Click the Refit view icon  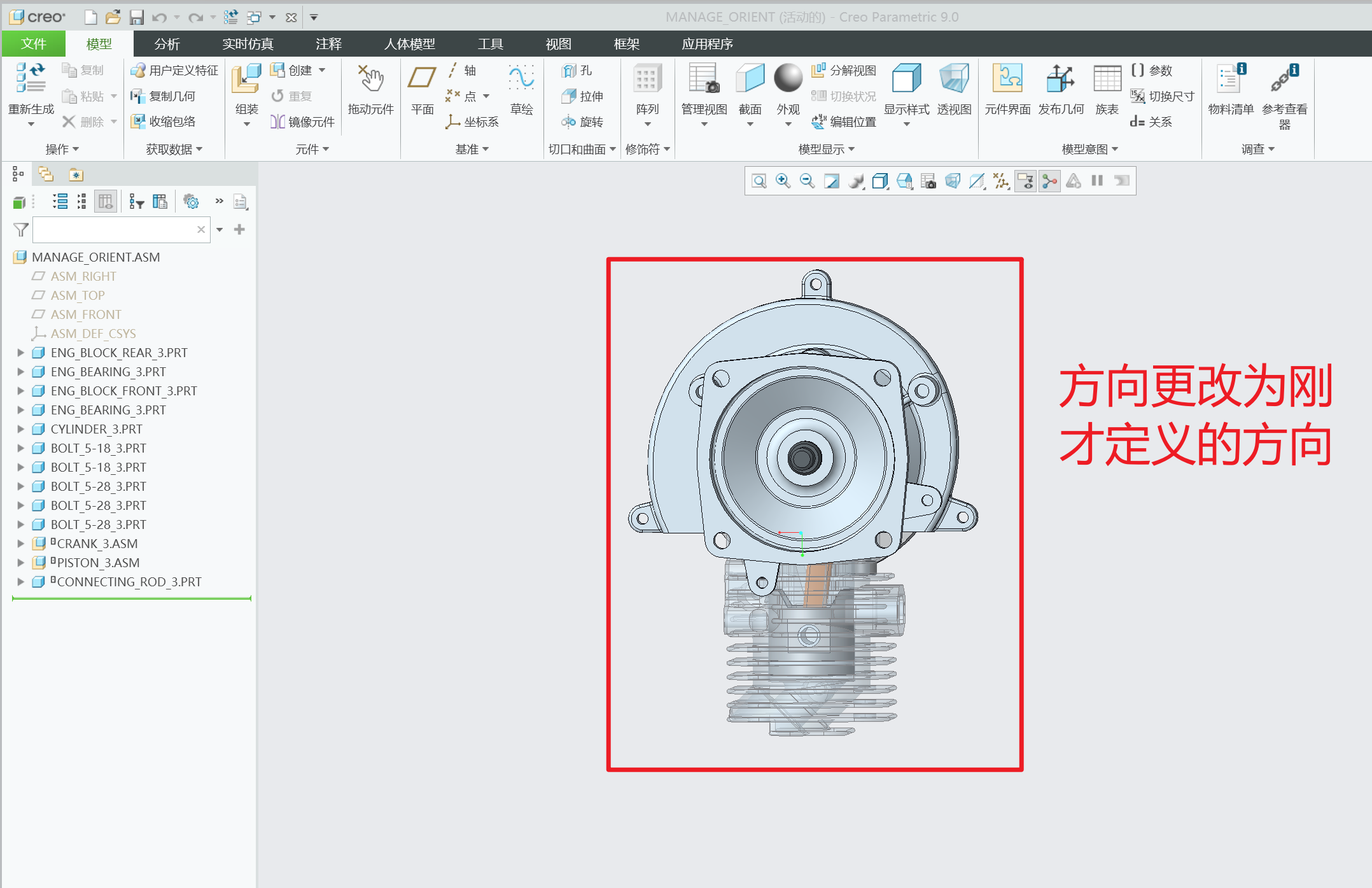click(759, 181)
